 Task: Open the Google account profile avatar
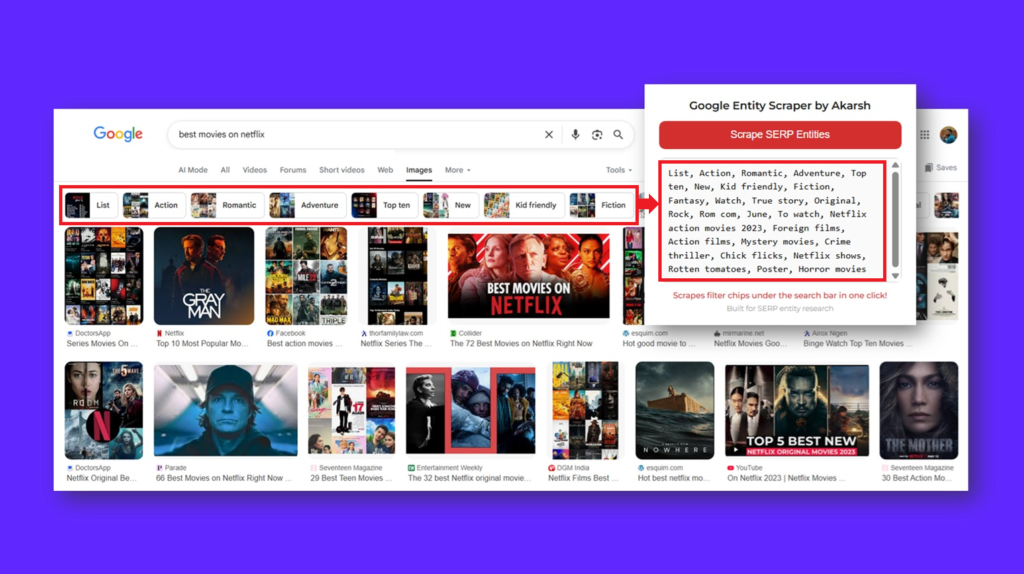[x=948, y=135]
